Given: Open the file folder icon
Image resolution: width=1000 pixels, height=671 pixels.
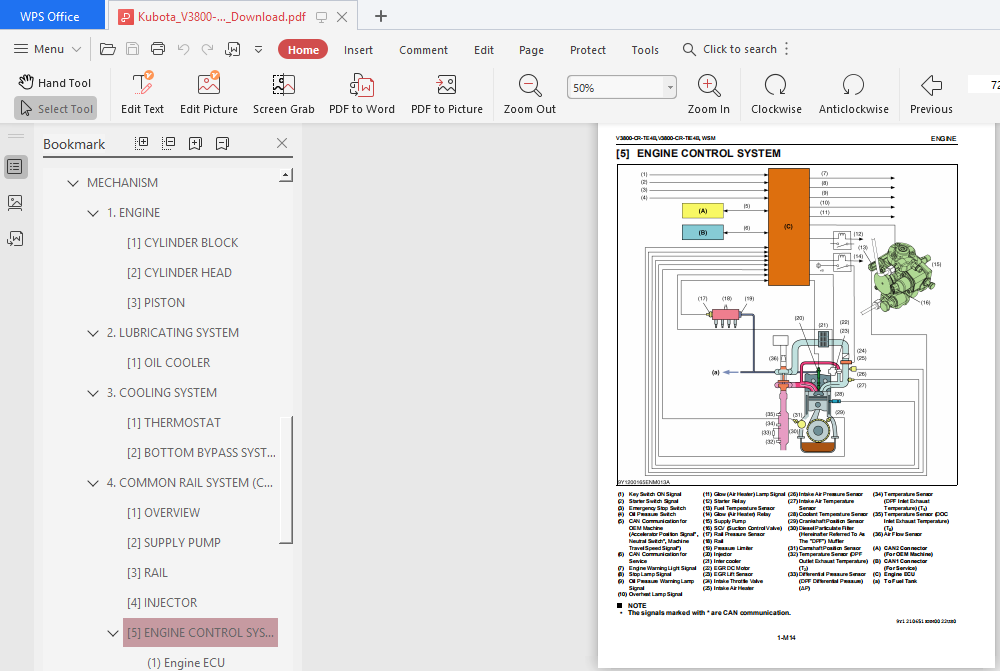Looking at the screenshot, I should (108, 49).
